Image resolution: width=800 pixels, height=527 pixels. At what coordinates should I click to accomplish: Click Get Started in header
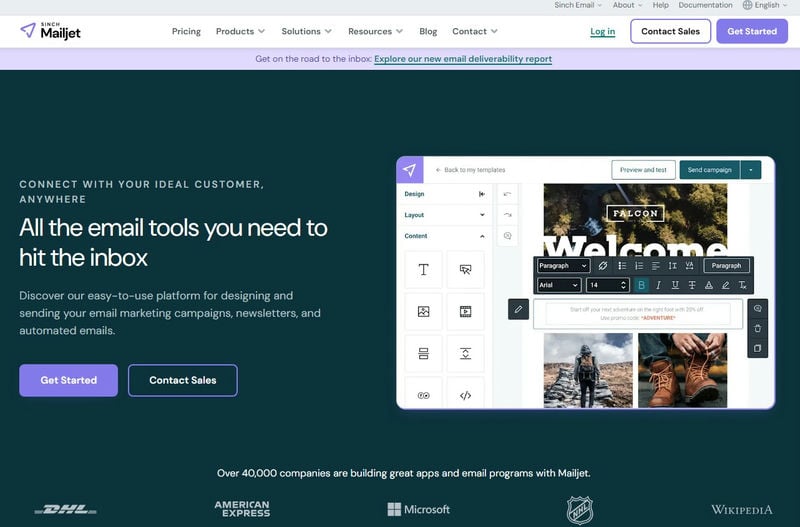(752, 31)
